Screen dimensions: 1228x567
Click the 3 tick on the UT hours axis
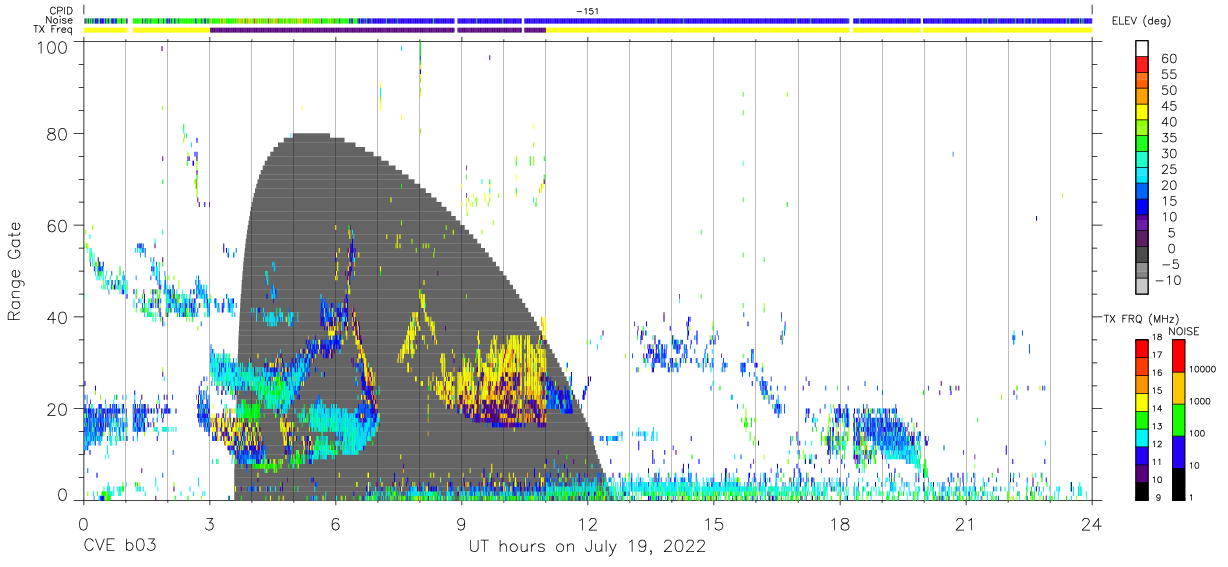209,524
